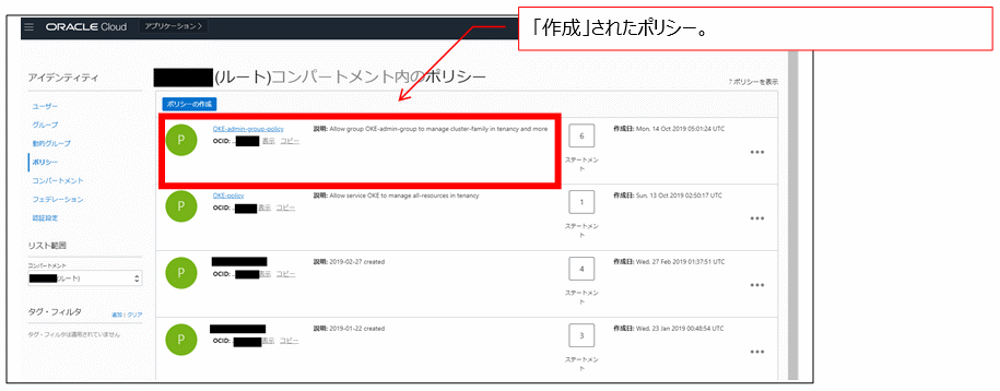This screenshot has height=391, width=1000.
Task: Click description text 'Allow service OKE to manage all-resources'
Action: coord(404,196)
